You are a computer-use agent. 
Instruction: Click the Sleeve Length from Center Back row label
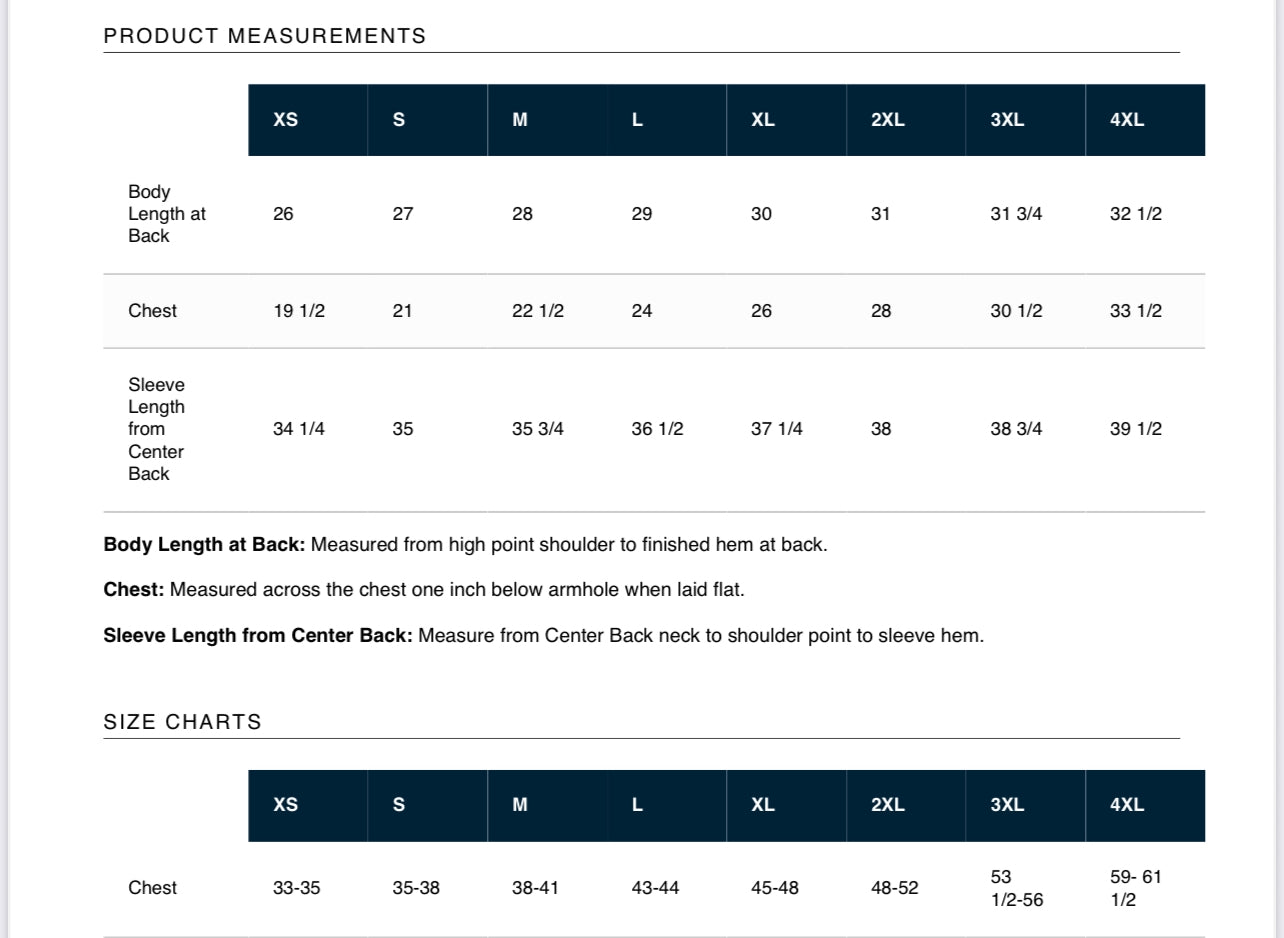tap(157, 429)
